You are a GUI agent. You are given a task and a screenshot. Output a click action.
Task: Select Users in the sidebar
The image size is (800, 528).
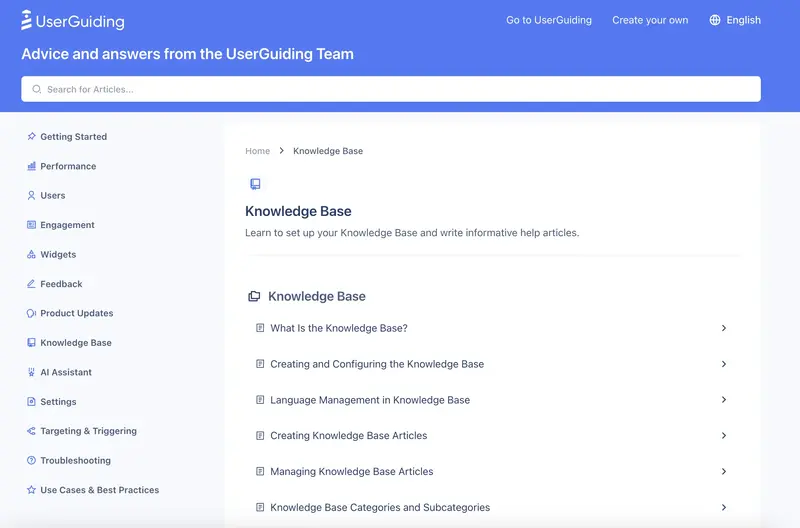point(53,195)
